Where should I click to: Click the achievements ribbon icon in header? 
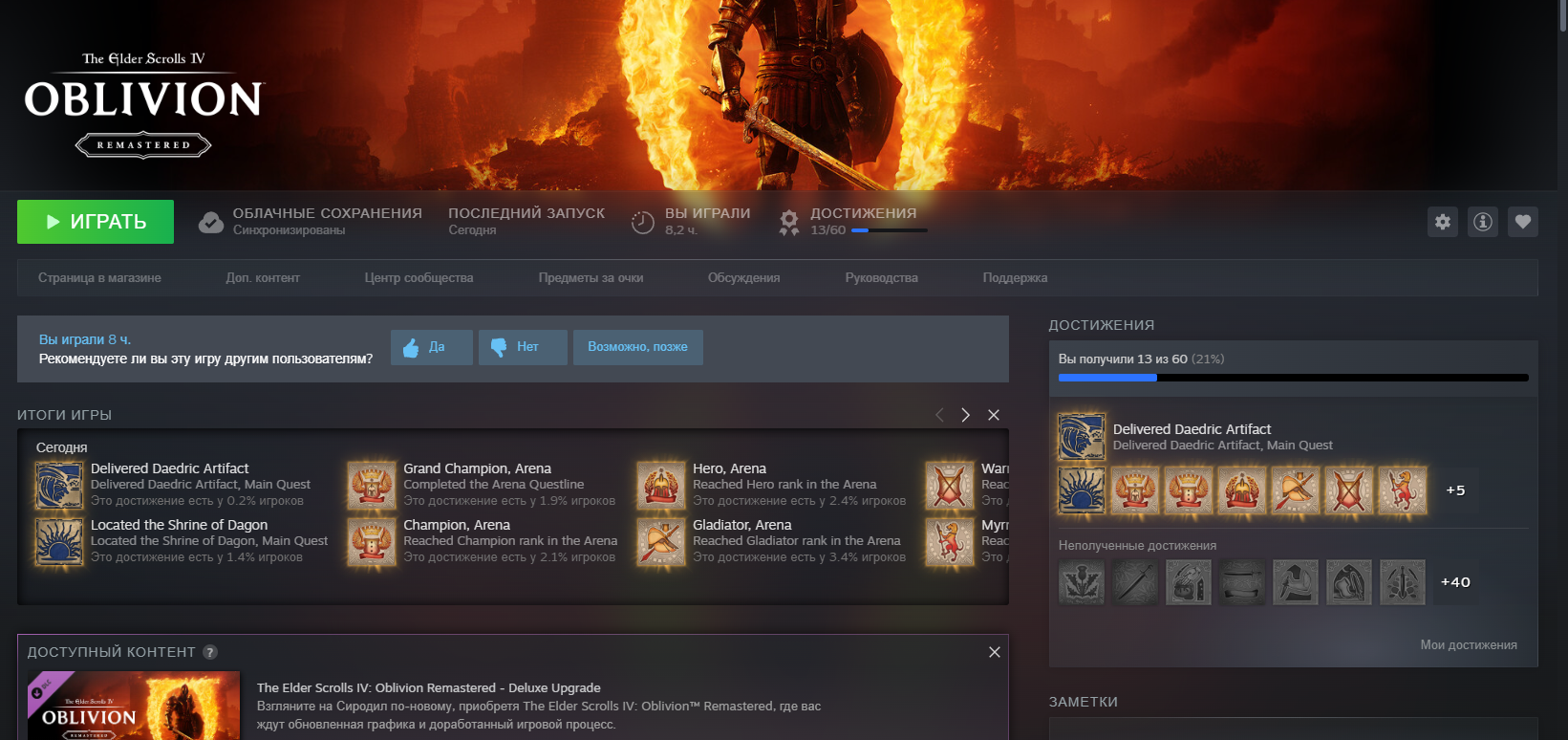(x=788, y=223)
